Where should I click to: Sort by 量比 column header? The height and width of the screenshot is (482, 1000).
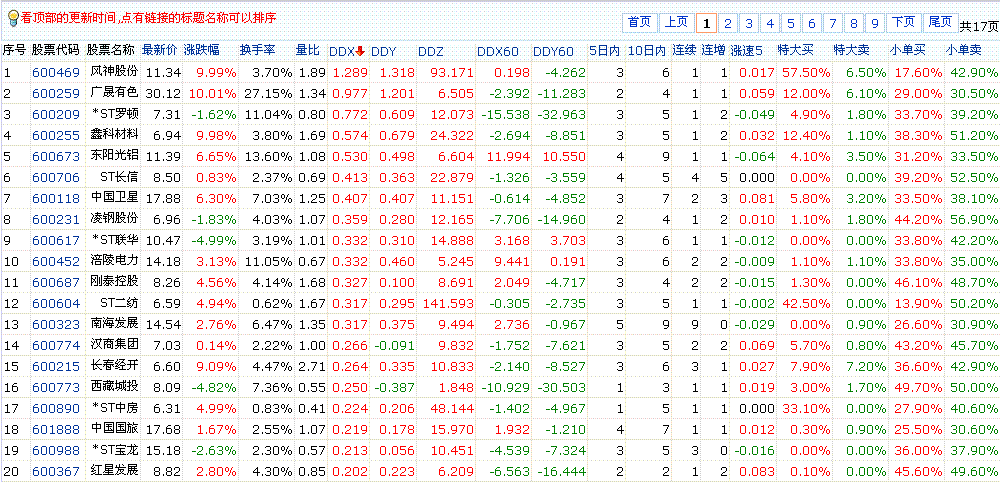pos(308,50)
